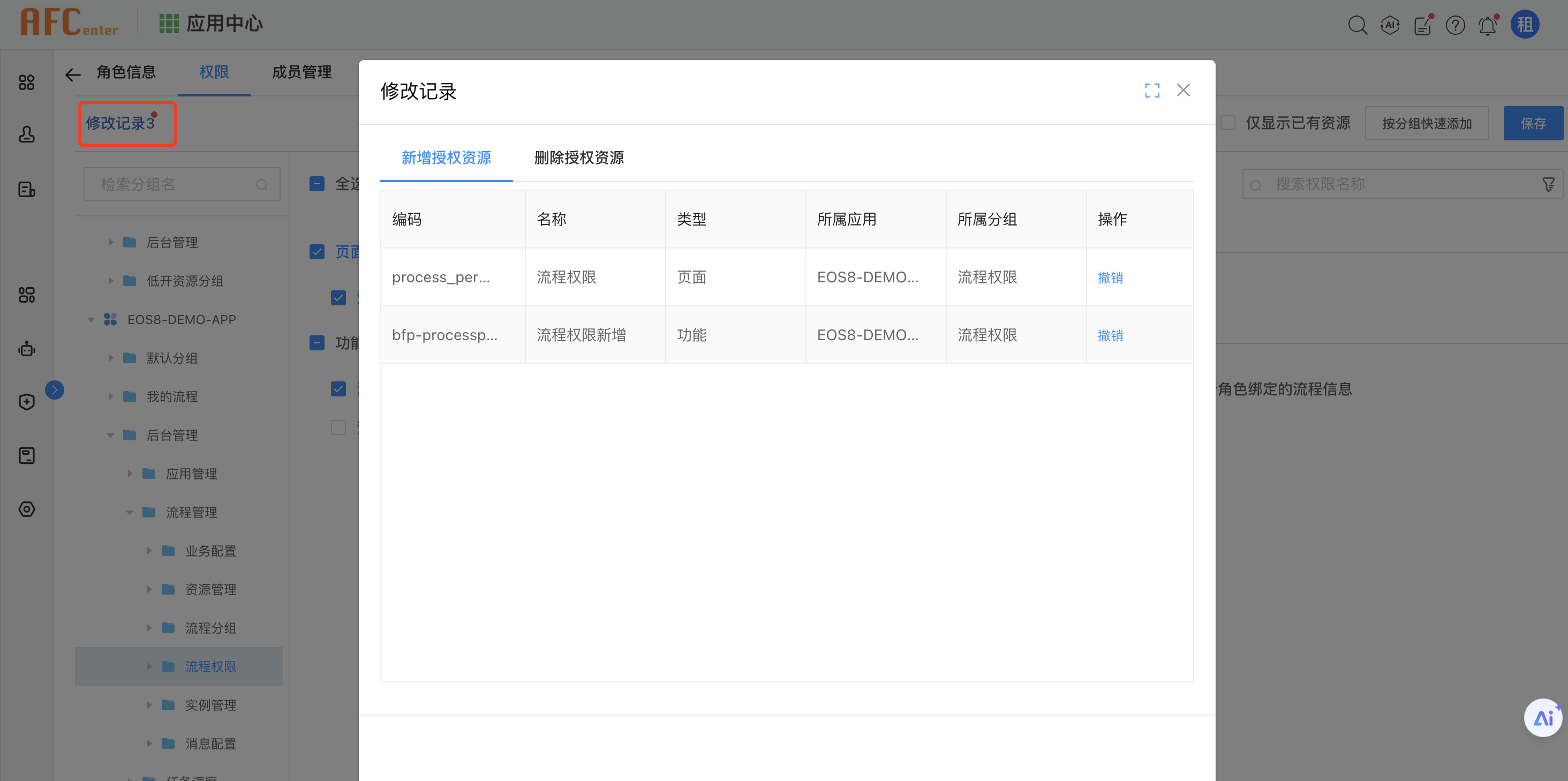Open the notifications bell
Viewport: 1568px width, 781px height.
tap(1487, 26)
